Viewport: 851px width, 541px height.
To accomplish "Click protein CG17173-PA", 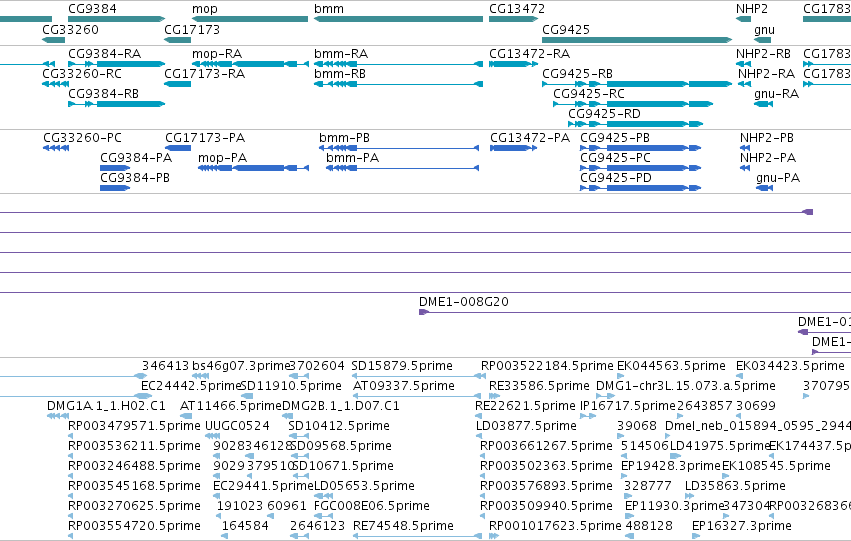I will pos(178,148).
